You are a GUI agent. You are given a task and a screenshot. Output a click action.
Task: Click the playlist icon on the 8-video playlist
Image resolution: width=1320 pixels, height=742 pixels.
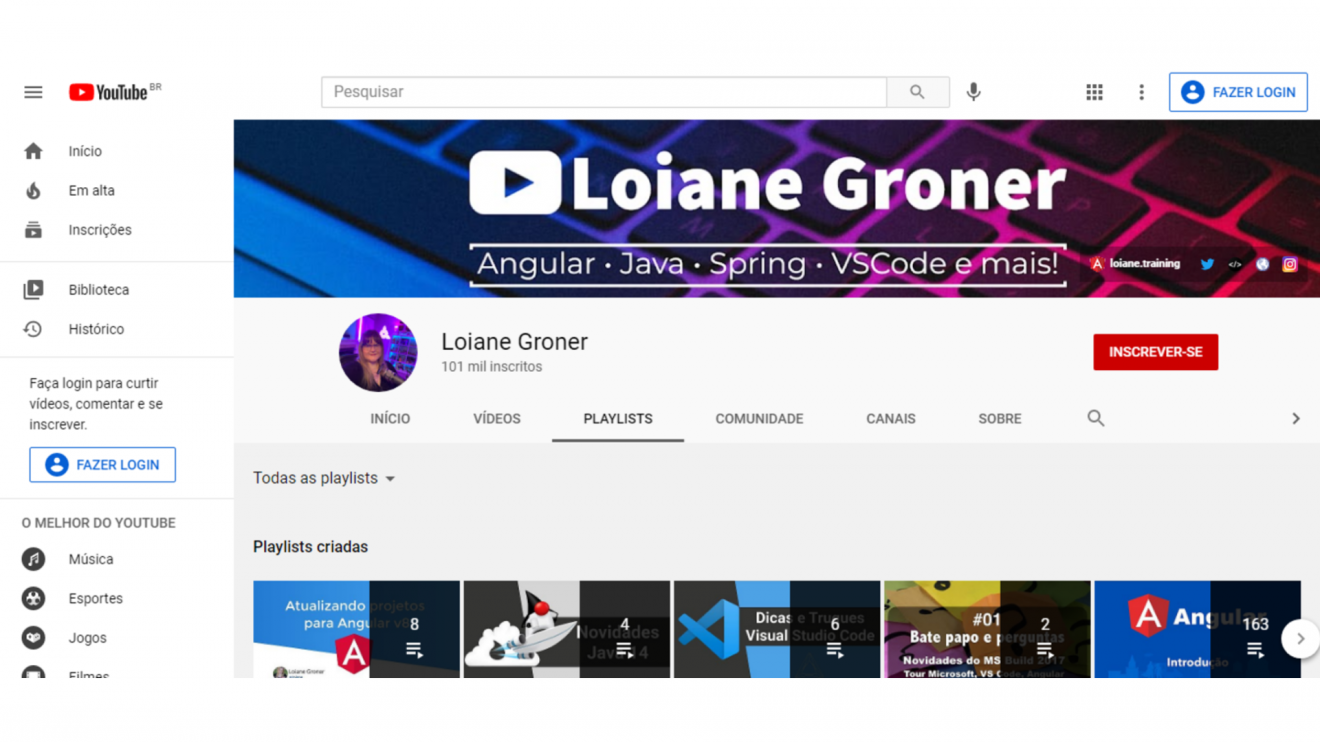coord(414,650)
